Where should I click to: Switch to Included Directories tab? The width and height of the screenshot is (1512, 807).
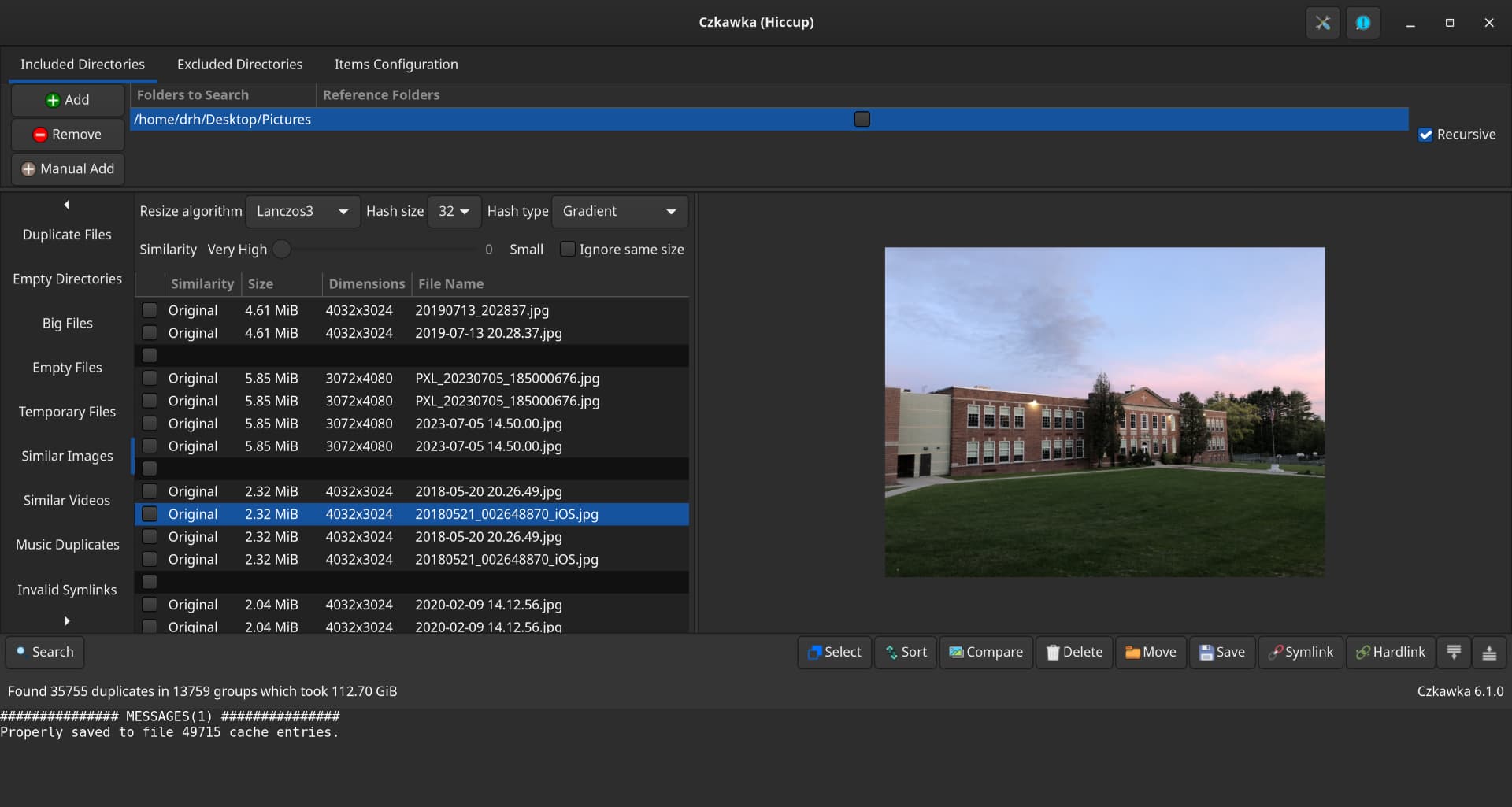83,65
